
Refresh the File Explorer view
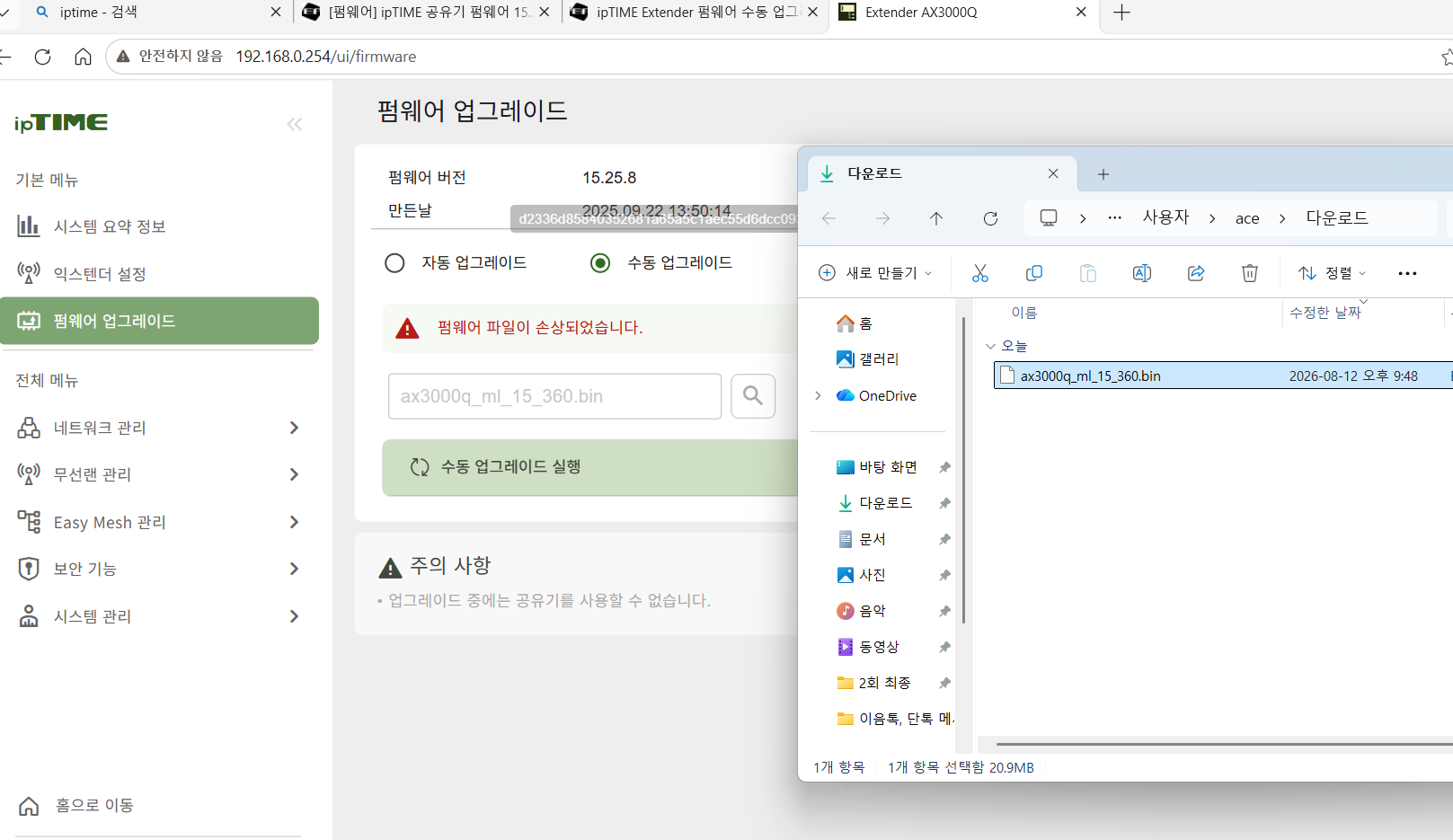[x=990, y=218]
